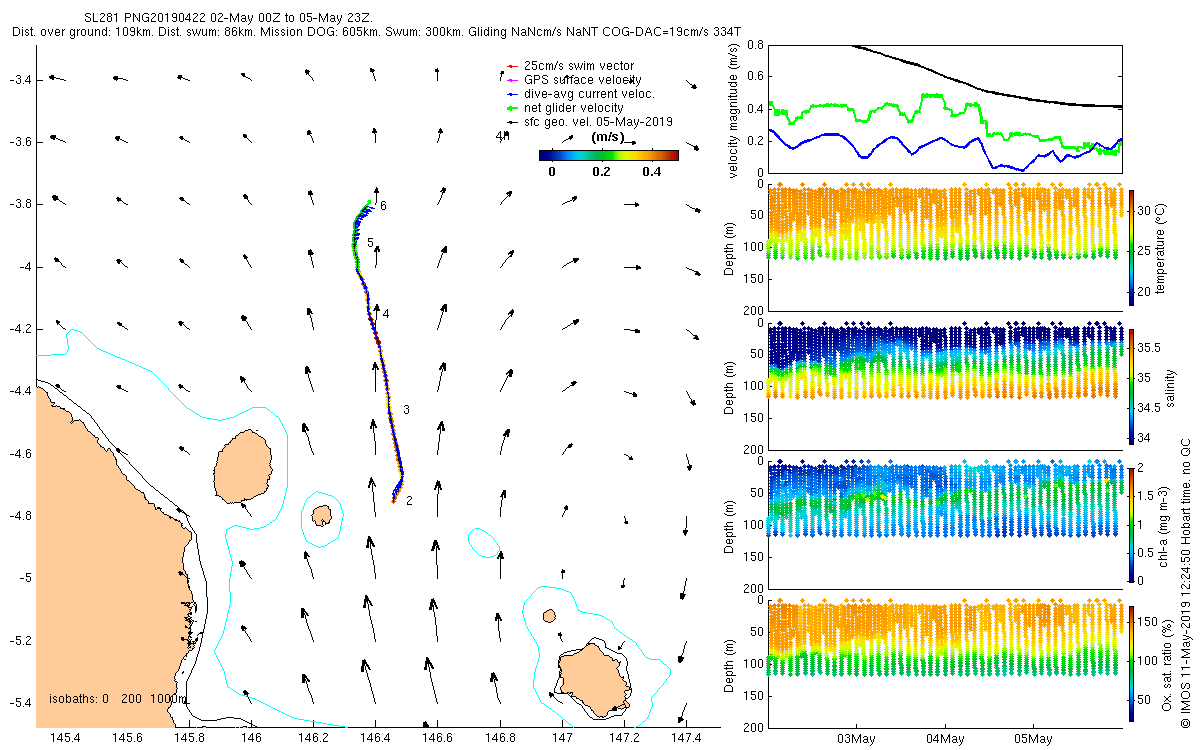
Task: Click the '0.4' tick under velocity colorbar
Action: pos(653,171)
